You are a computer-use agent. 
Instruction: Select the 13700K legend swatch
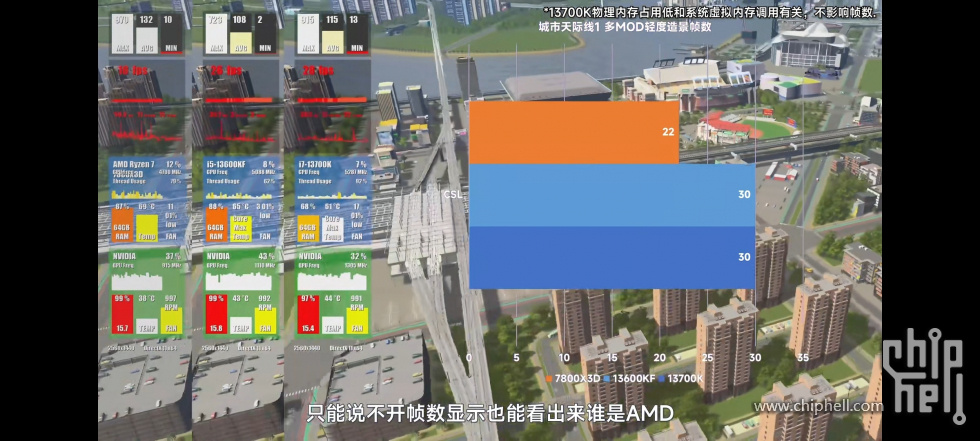(661, 379)
